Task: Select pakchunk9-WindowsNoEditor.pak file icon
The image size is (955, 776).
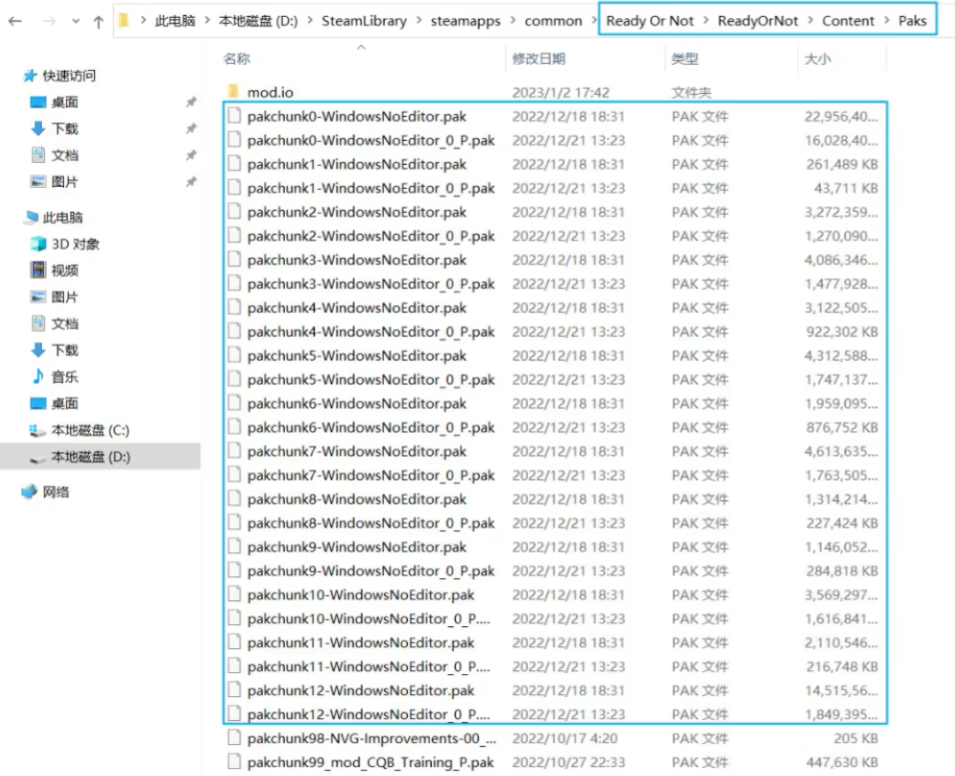Action: point(234,546)
